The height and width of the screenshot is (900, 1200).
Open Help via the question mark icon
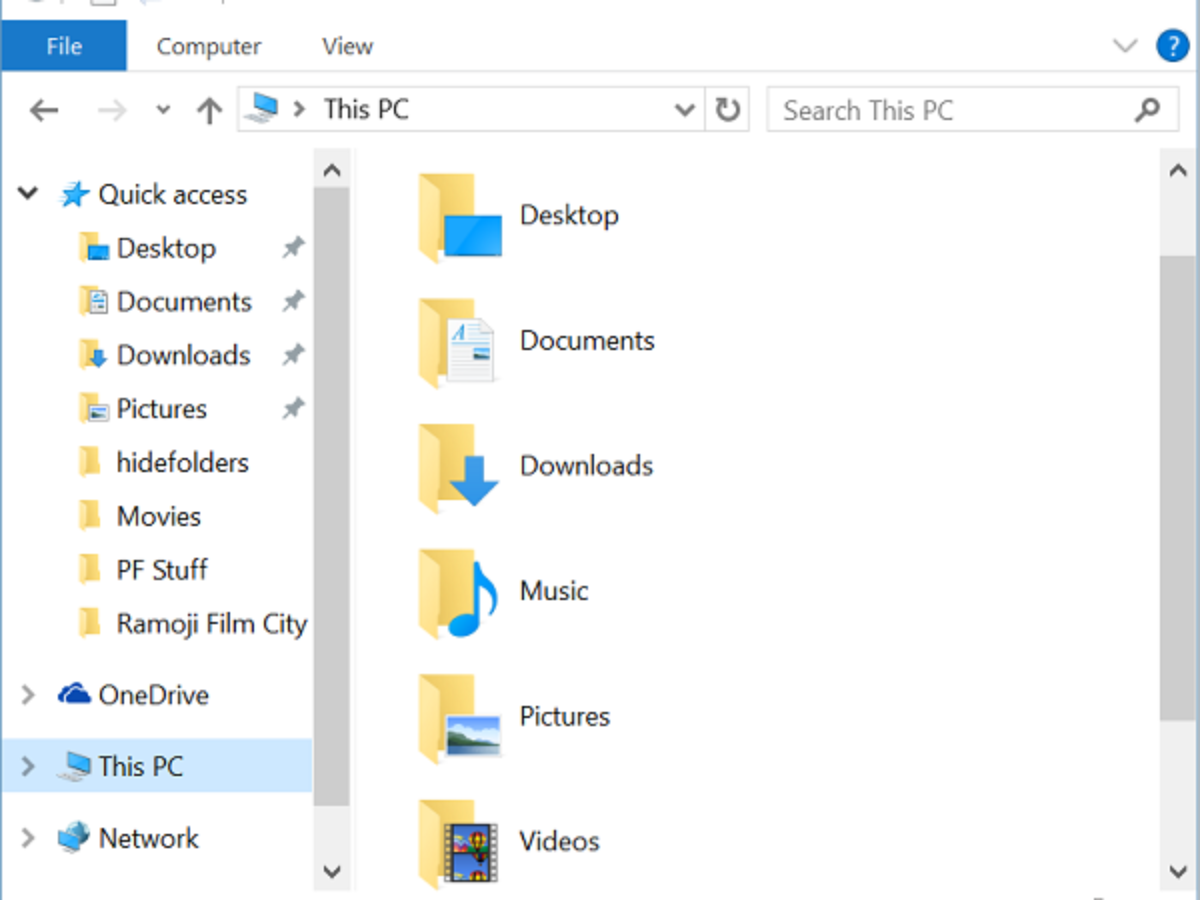pyautogui.click(x=1172, y=46)
